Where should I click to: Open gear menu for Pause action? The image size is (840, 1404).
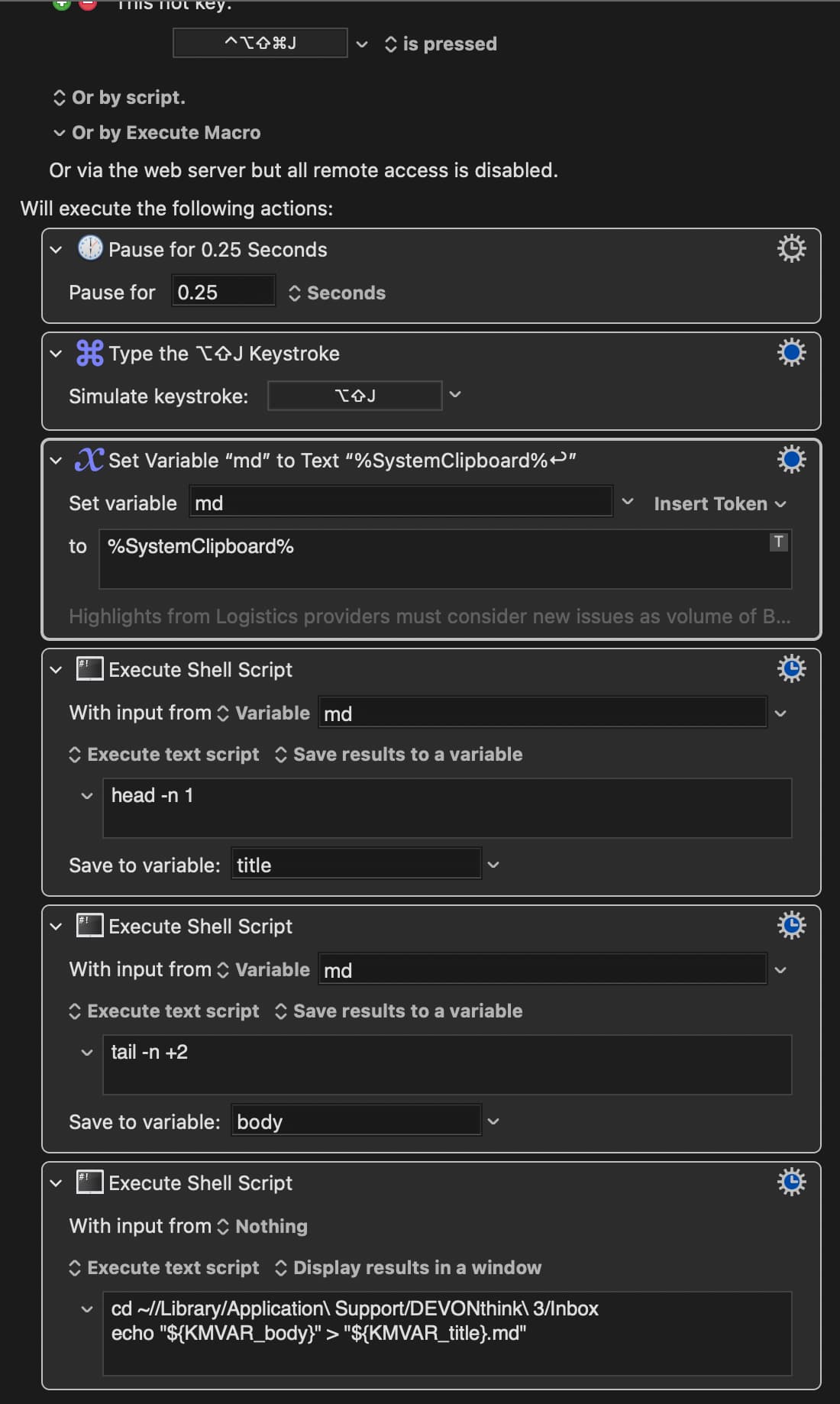pos(791,248)
